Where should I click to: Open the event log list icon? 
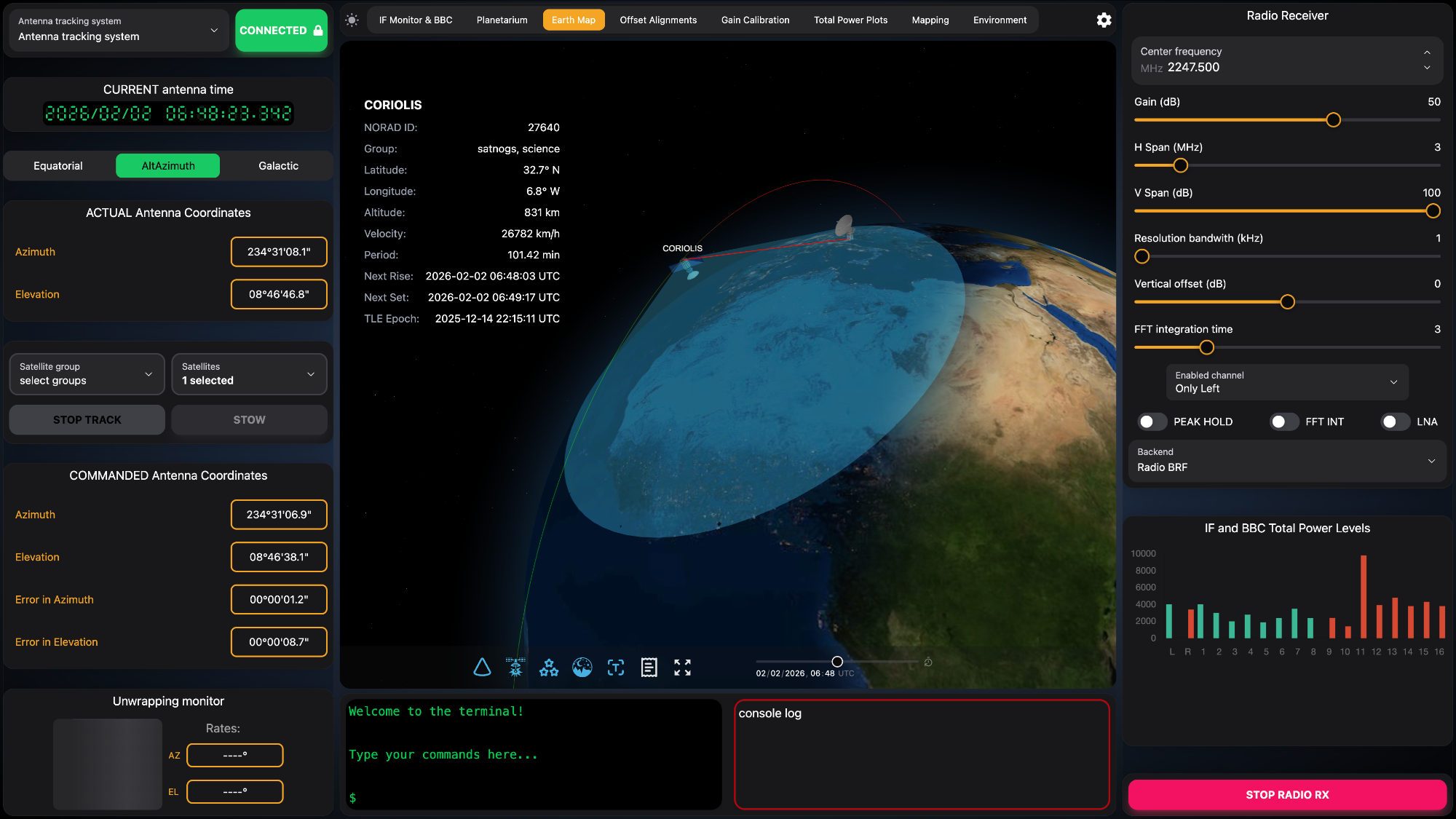click(649, 667)
